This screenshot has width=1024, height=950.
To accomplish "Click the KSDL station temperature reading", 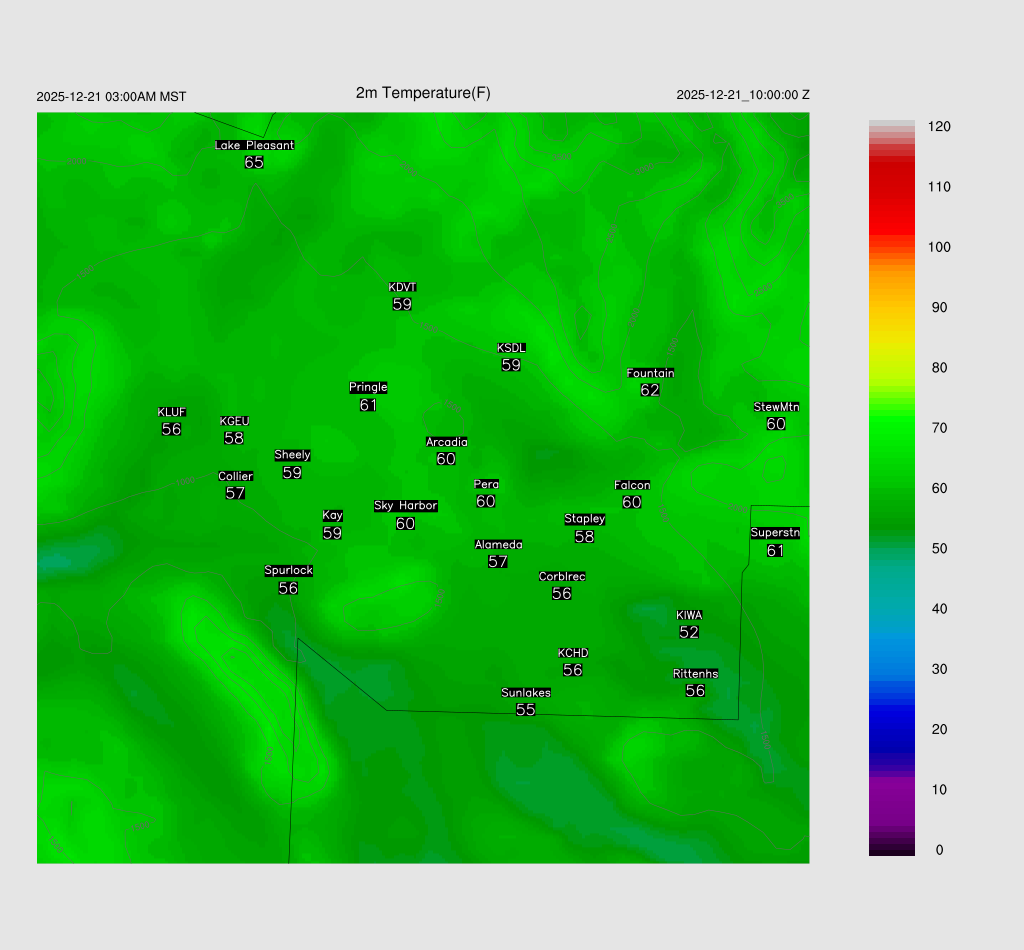I will click(x=511, y=365).
